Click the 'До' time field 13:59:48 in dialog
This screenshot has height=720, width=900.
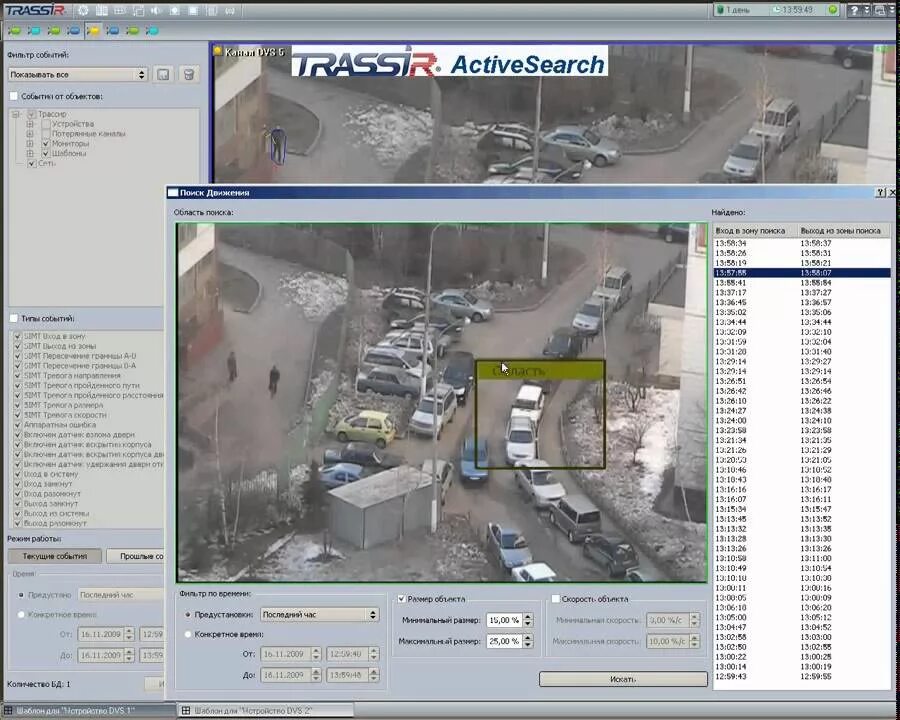pyautogui.click(x=347, y=675)
